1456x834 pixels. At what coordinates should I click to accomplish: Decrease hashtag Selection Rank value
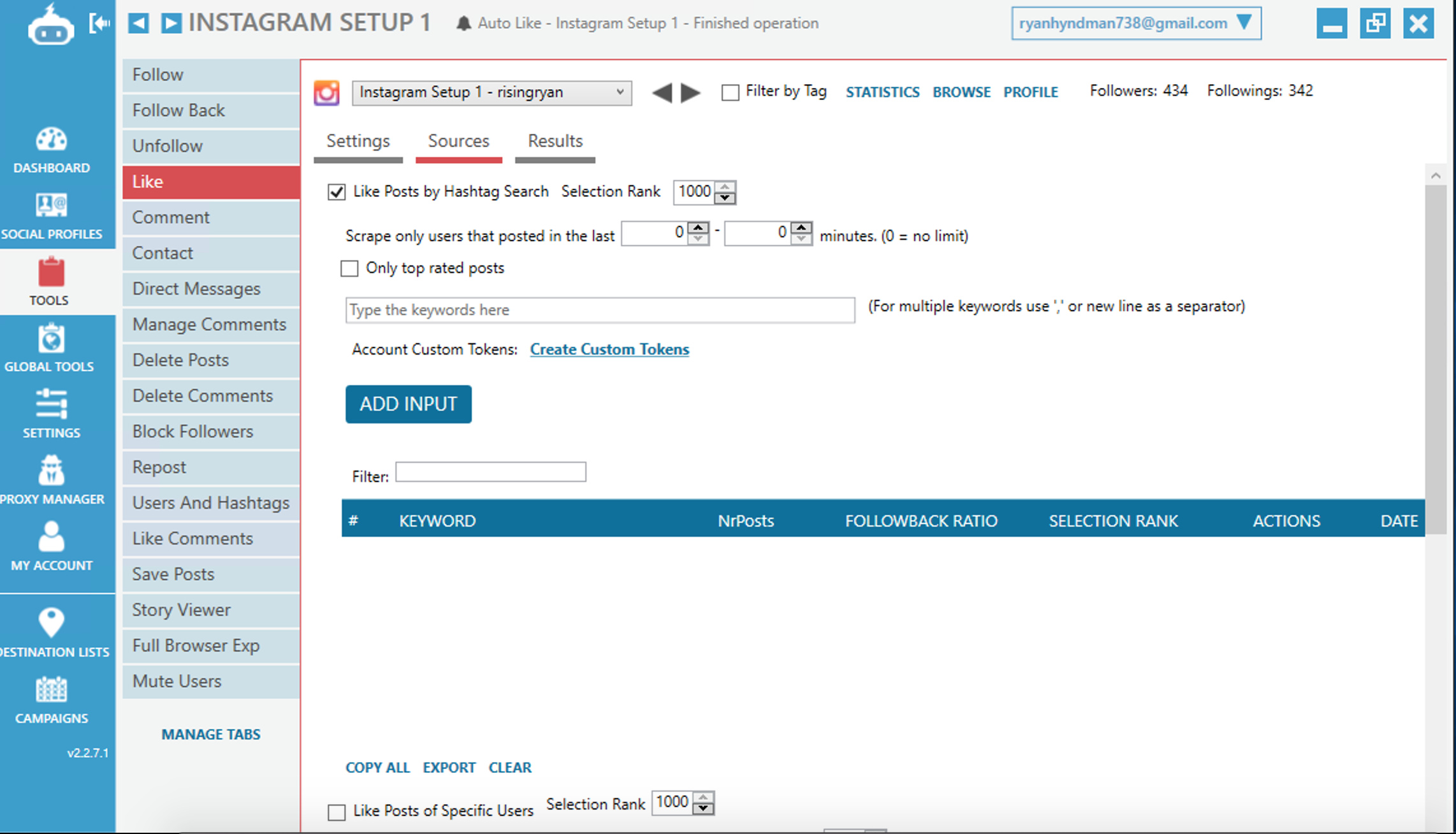[x=725, y=198]
